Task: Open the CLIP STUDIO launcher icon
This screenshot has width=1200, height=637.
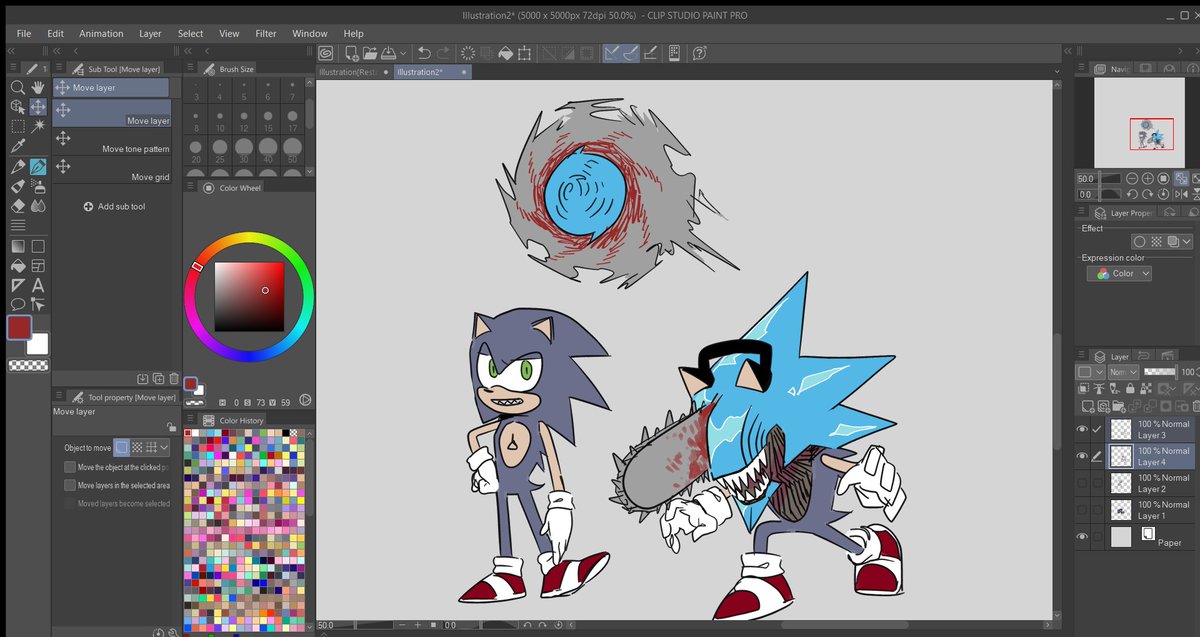Action: [x=327, y=53]
